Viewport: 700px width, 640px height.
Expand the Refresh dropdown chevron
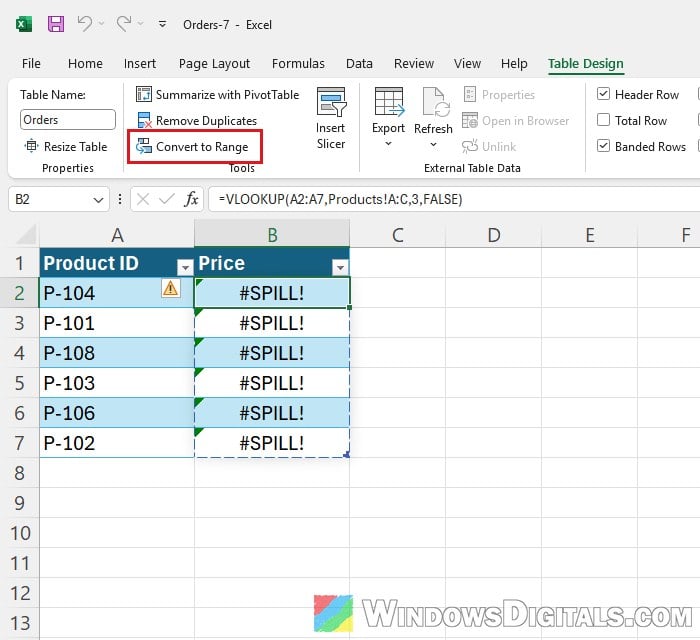click(433, 145)
